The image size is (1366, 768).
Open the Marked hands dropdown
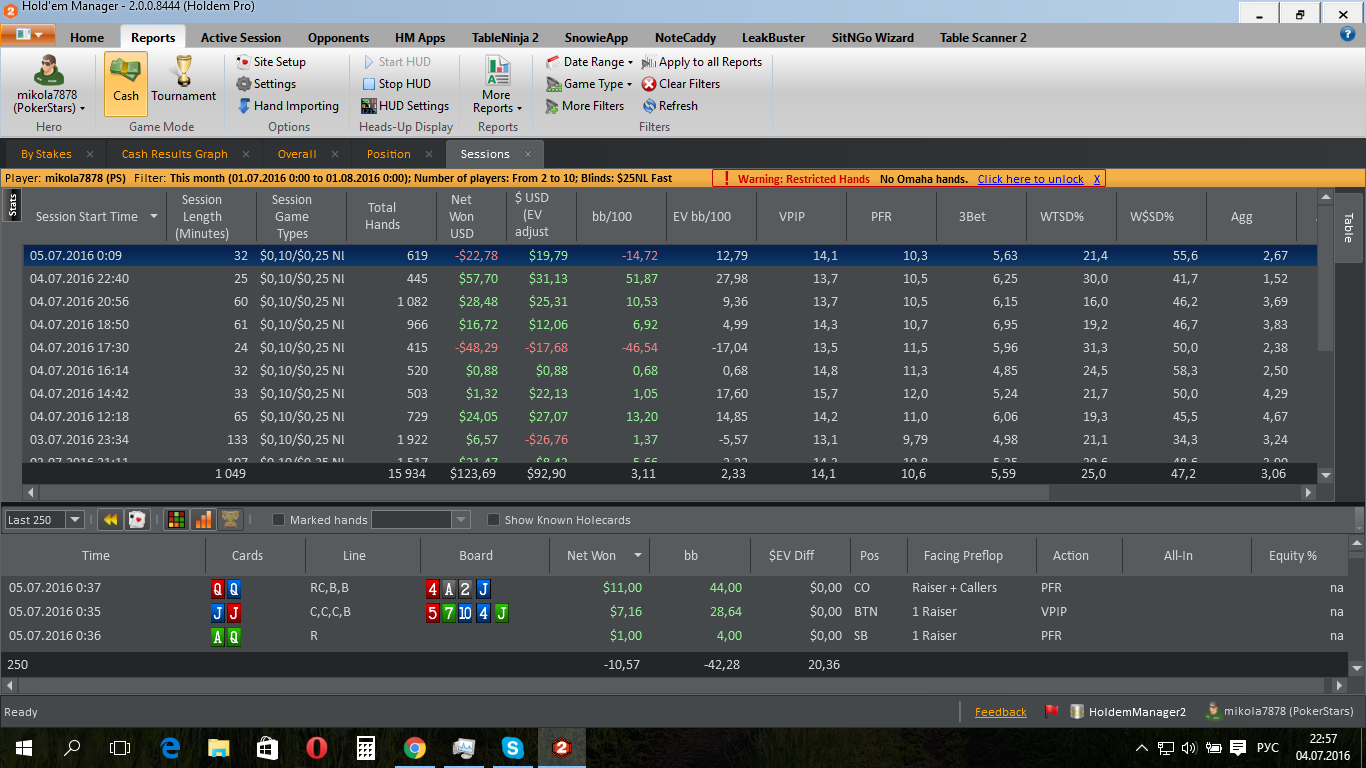461,520
